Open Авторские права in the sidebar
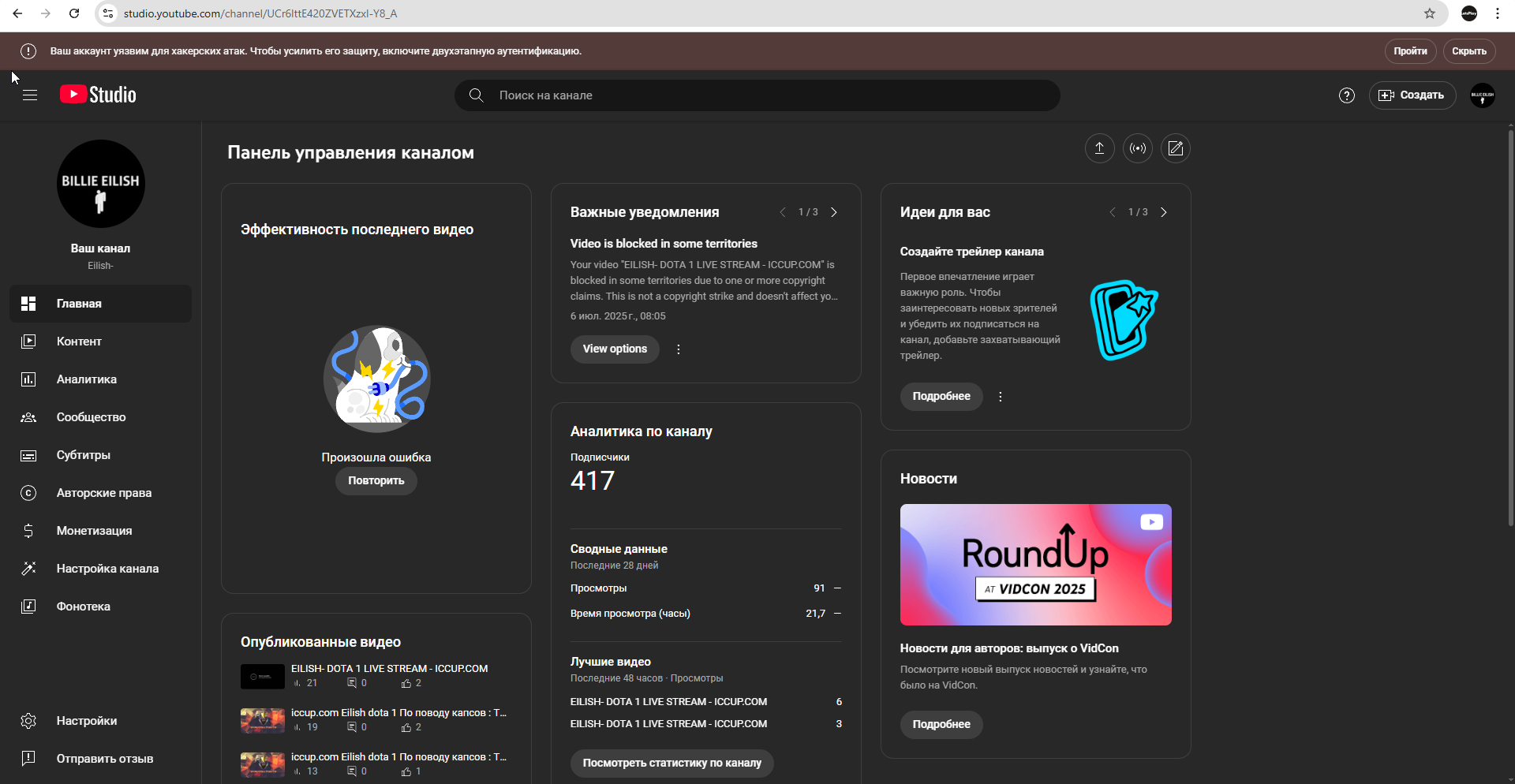 click(x=100, y=493)
